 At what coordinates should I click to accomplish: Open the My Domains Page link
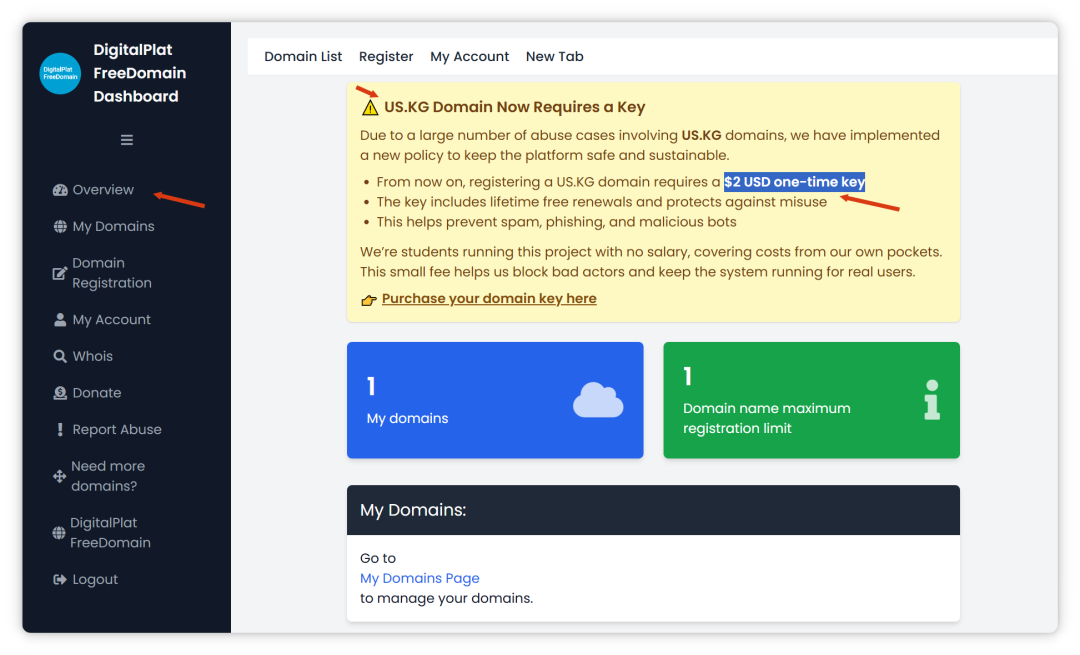click(x=419, y=578)
